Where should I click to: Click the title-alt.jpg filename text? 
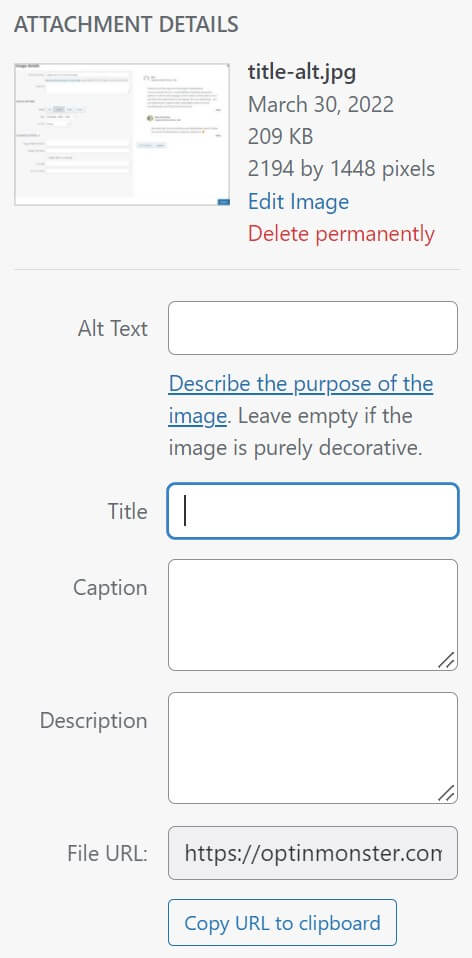[x=302, y=72]
